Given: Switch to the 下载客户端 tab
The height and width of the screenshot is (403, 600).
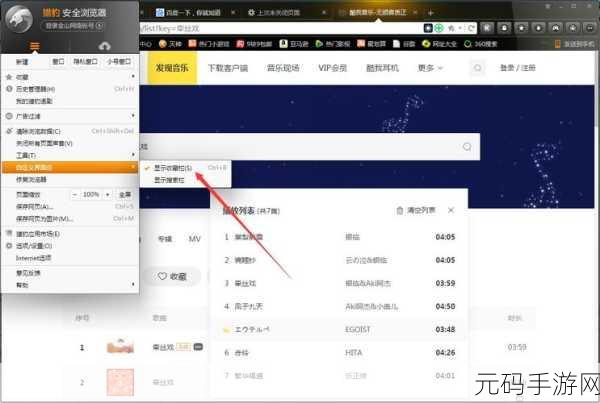Looking at the screenshot, I should [x=228, y=68].
